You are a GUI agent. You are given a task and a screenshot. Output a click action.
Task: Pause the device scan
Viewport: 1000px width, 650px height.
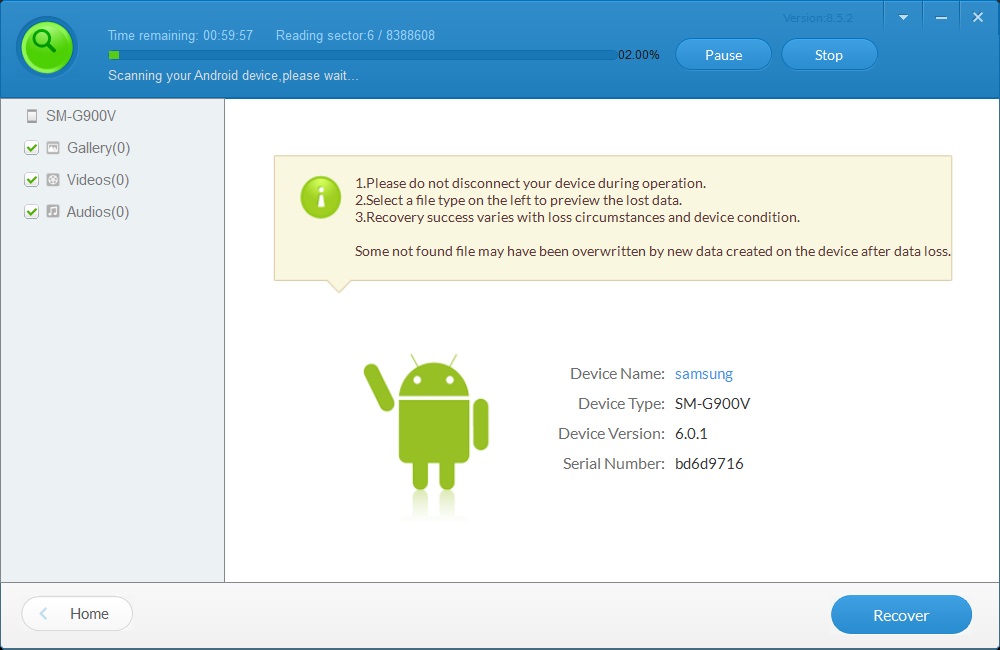click(723, 54)
